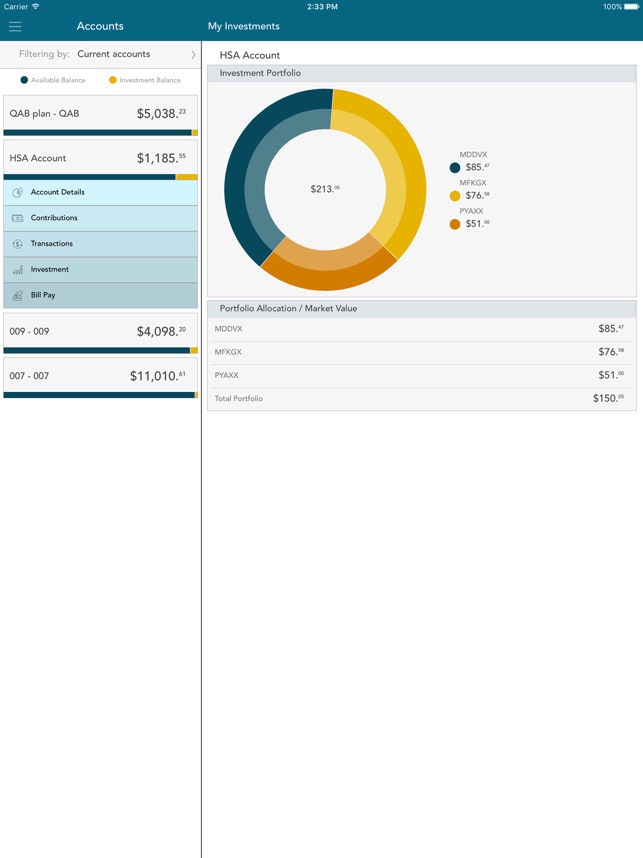The width and height of the screenshot is (643, 858).
Task: Click the Investment Portfolio section header
Action: pos(421,73)
